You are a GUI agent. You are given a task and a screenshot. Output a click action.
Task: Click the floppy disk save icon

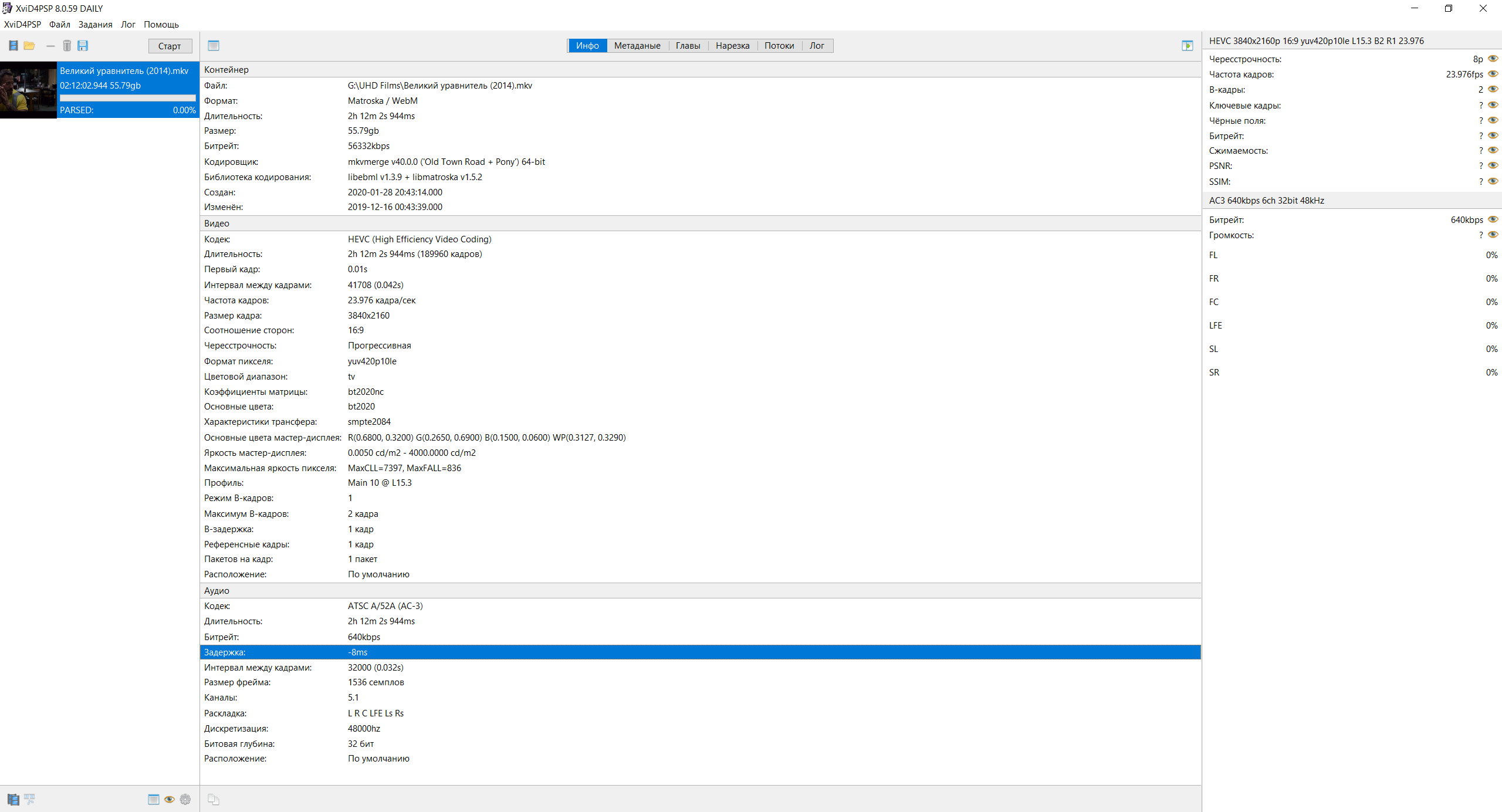83,46
